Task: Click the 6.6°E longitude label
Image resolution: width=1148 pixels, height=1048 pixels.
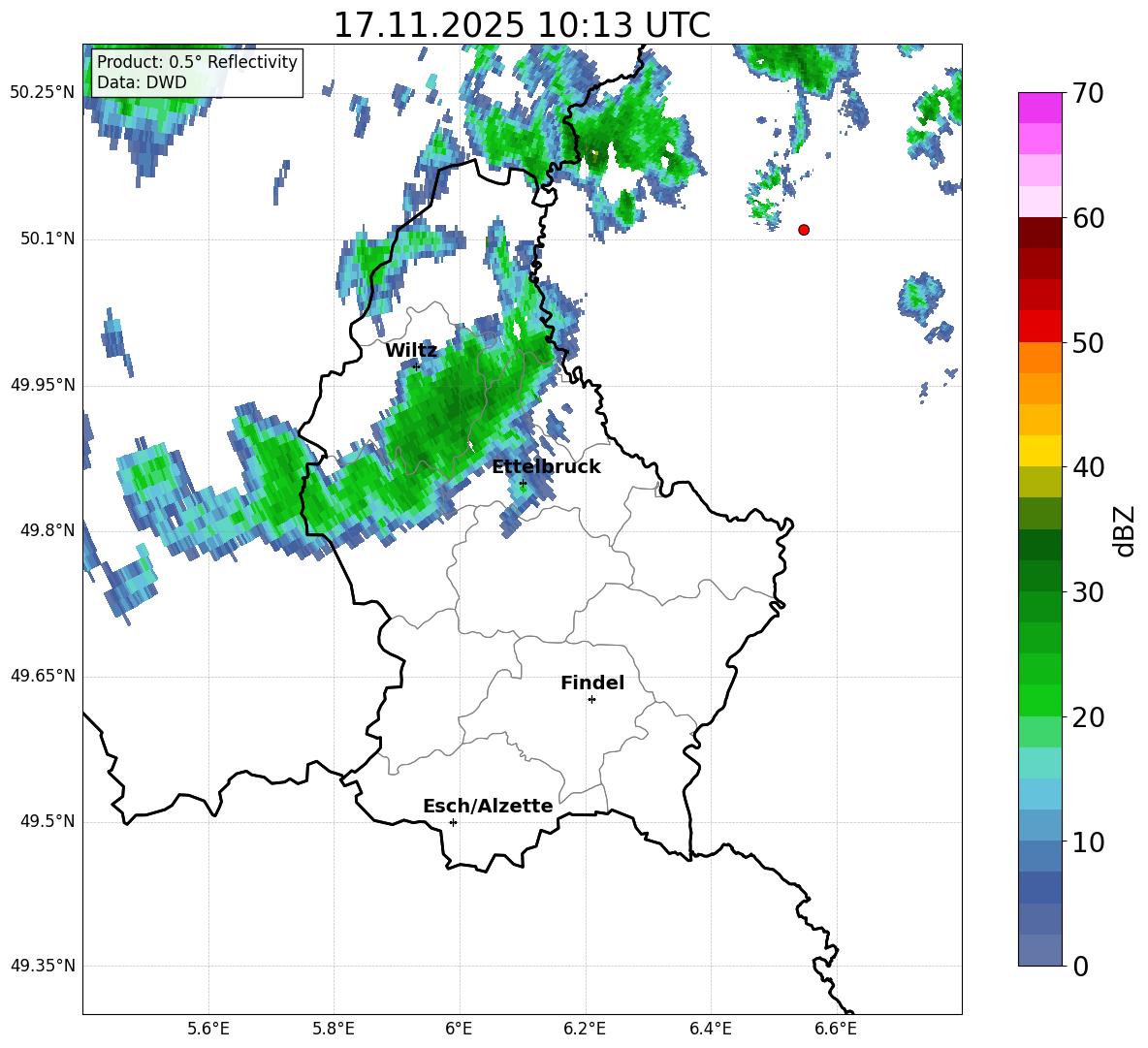Action: tap(836, 1029)
